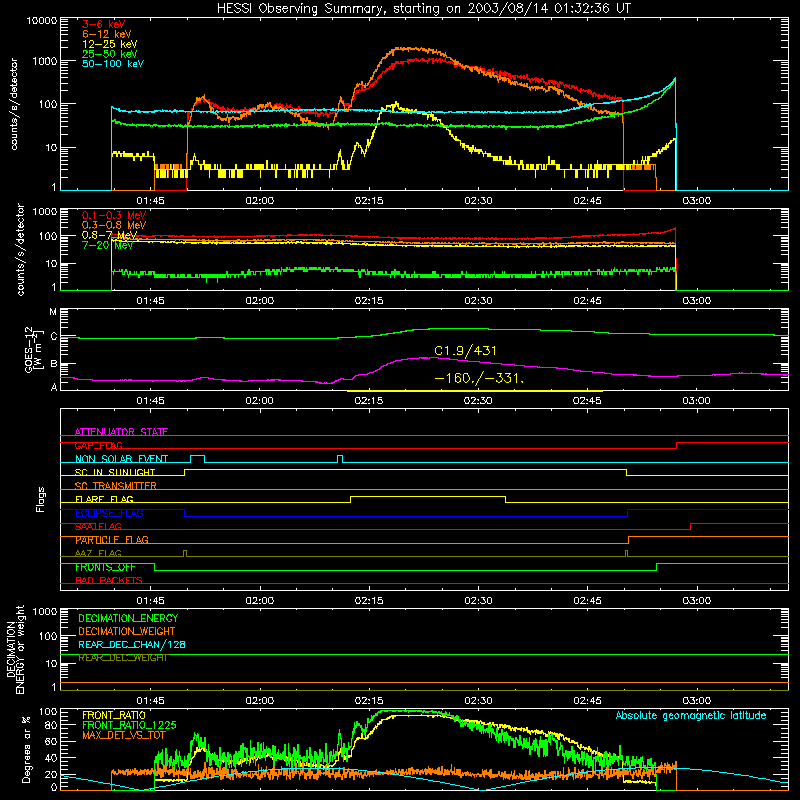Click the 0.1-0.3 MeV legend label
The width and height of the screenshot is (800, 800).
click(114, 215)
